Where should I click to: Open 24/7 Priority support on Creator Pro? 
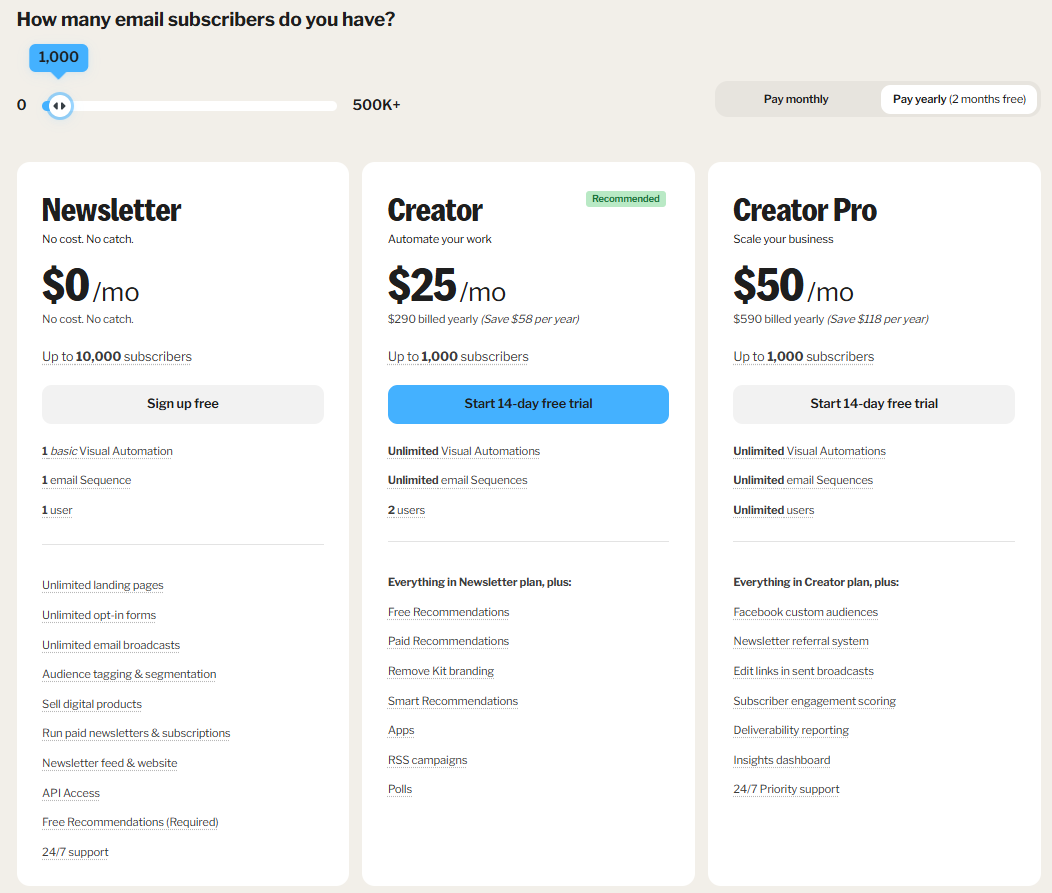pos(786,788)
